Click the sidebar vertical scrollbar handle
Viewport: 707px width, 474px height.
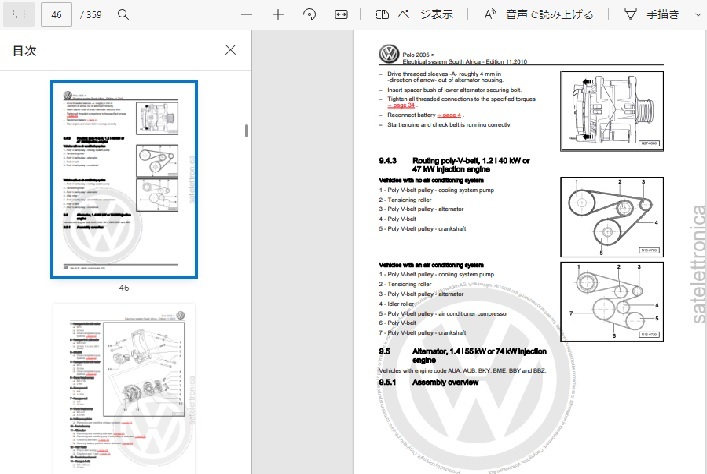click(246, 130)
